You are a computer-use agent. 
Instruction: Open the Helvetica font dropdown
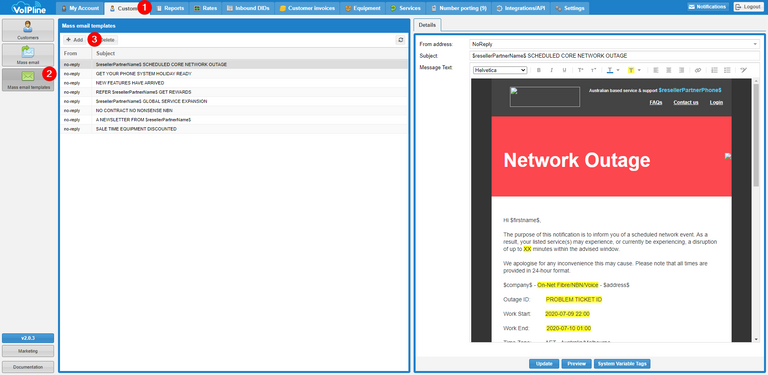(x=500, y=70)
